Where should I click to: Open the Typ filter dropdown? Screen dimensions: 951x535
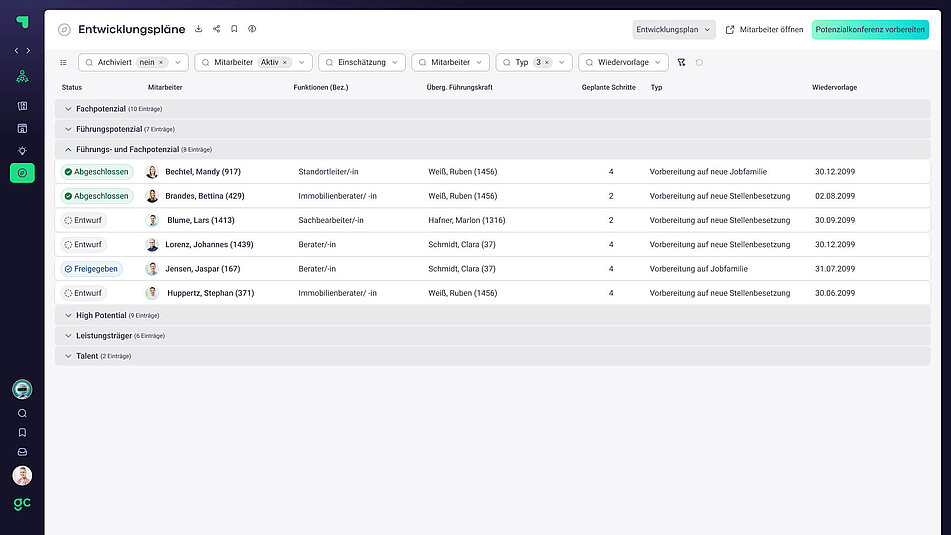562,62
